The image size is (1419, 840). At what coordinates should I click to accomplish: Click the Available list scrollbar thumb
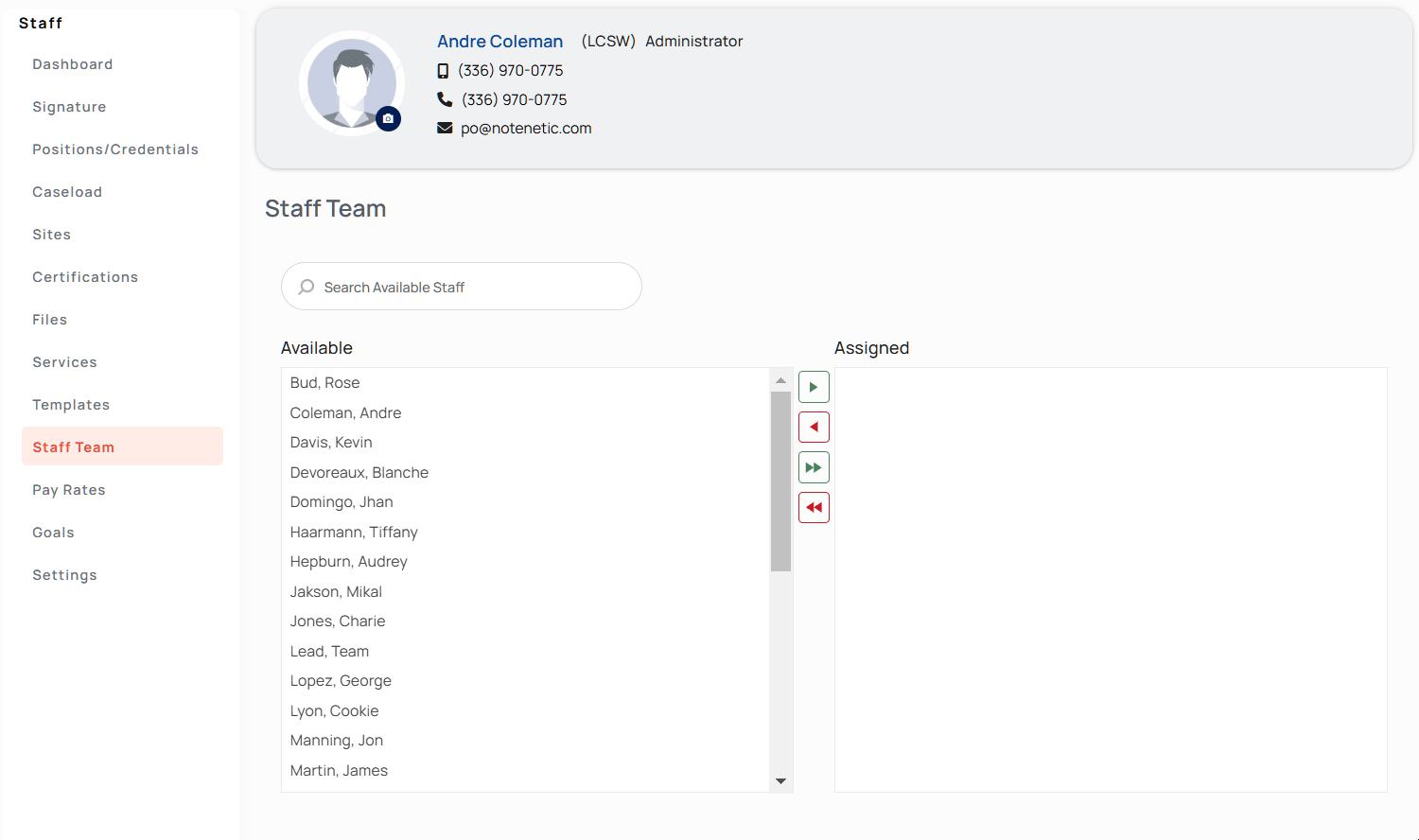click(x=780, y=481)
